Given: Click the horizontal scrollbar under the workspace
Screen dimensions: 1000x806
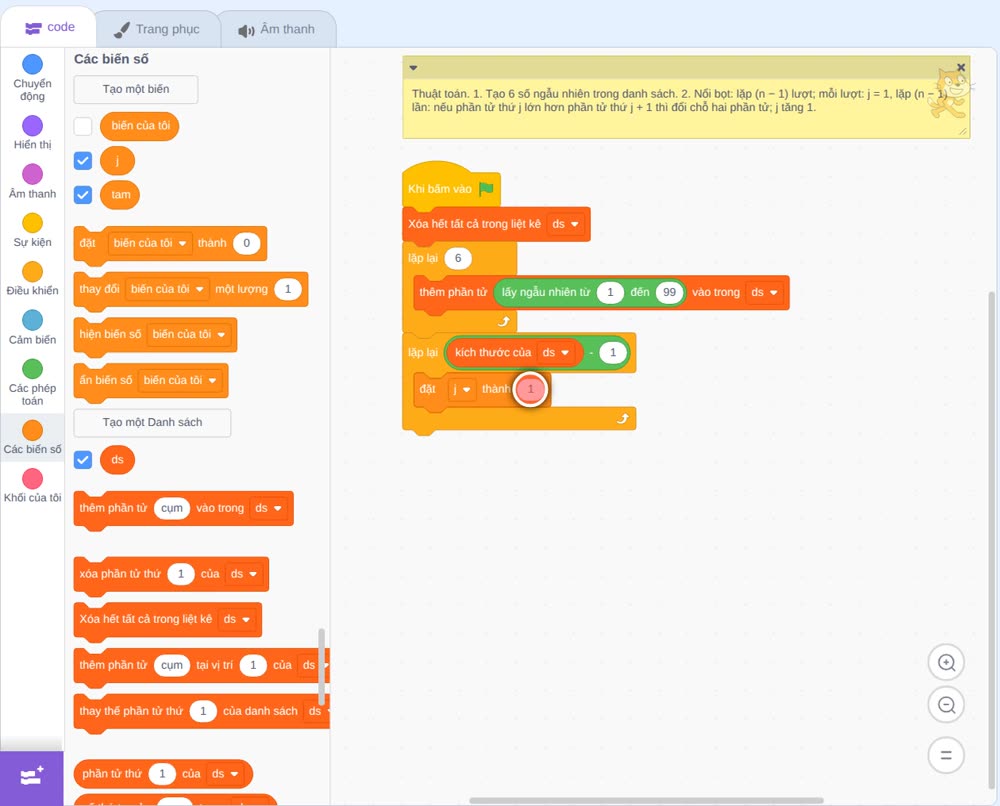Looking at the screenshot, I should click(646, 800).
